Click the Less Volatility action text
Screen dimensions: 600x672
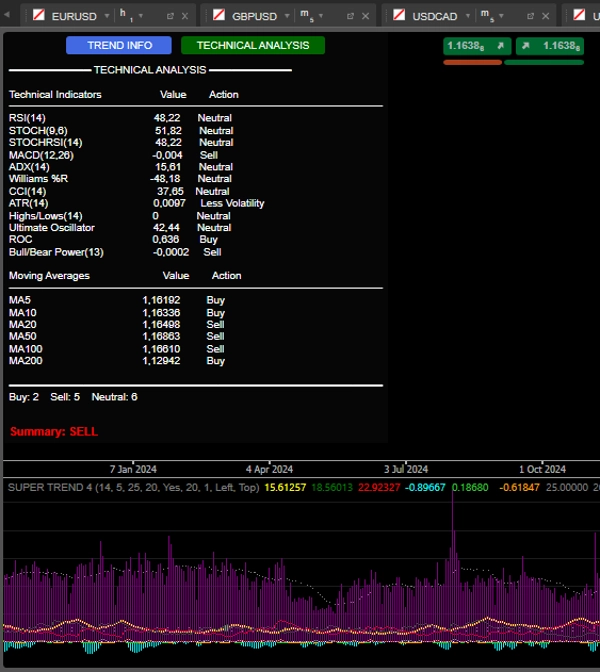(x=232, y=203)
